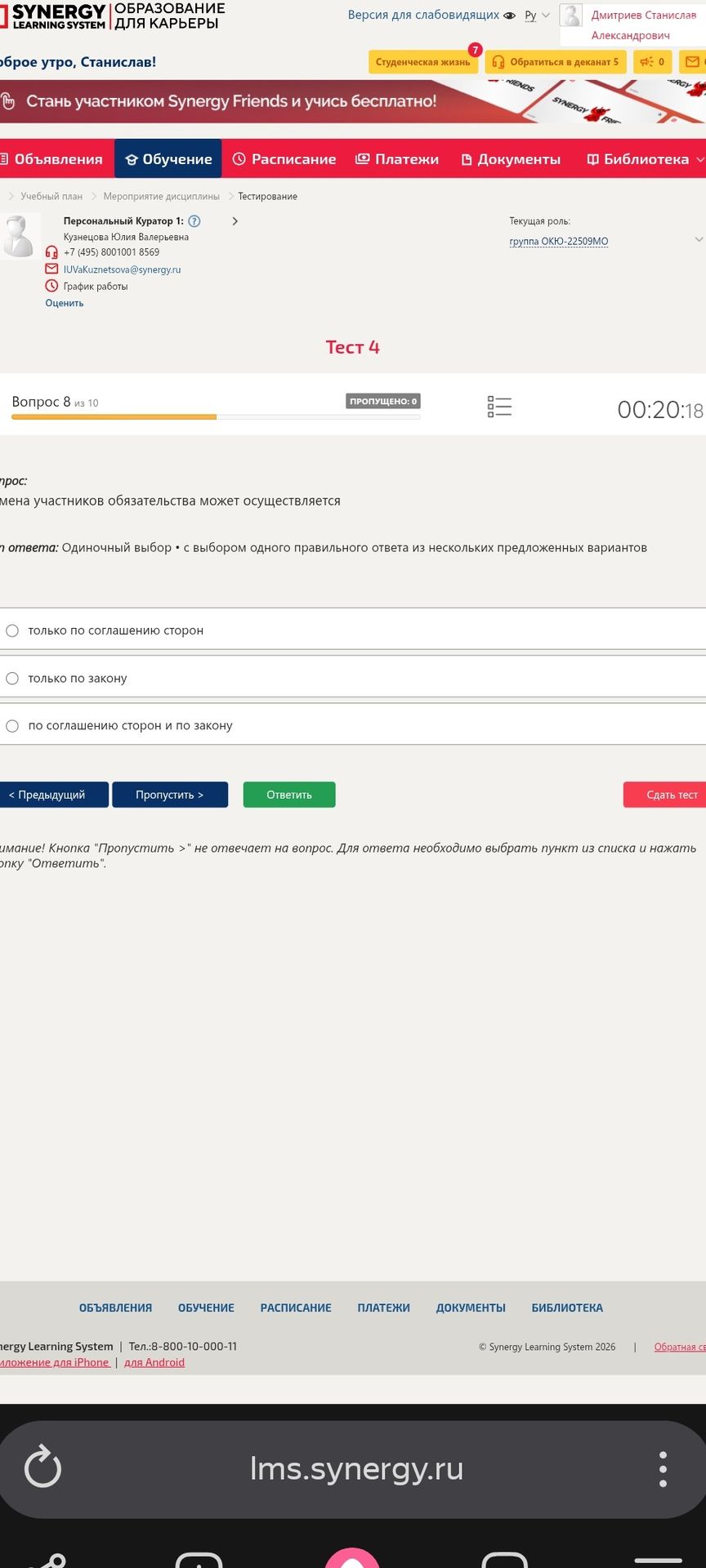Open the Платежи menu item

(397, 159)
